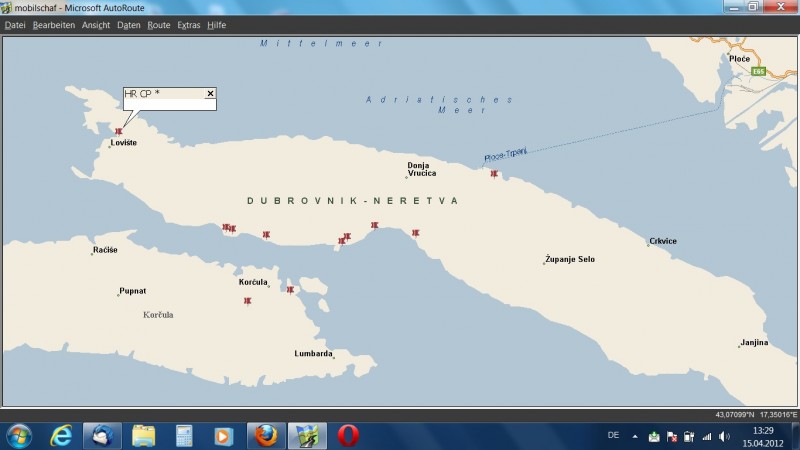Open the Daten menu
800x450 pixels.
tap(128, 24)
